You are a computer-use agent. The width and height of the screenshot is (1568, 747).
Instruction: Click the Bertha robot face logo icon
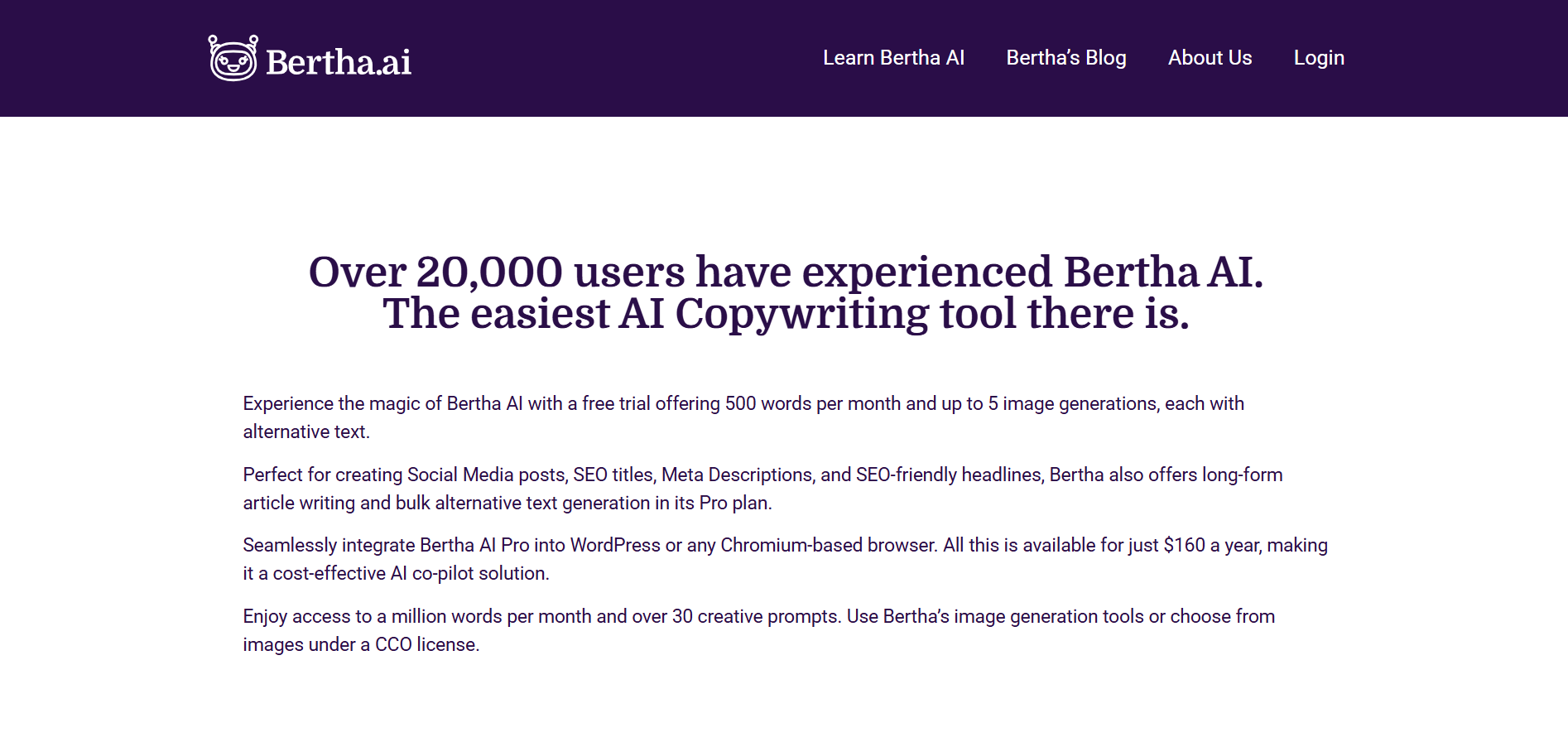233,59
